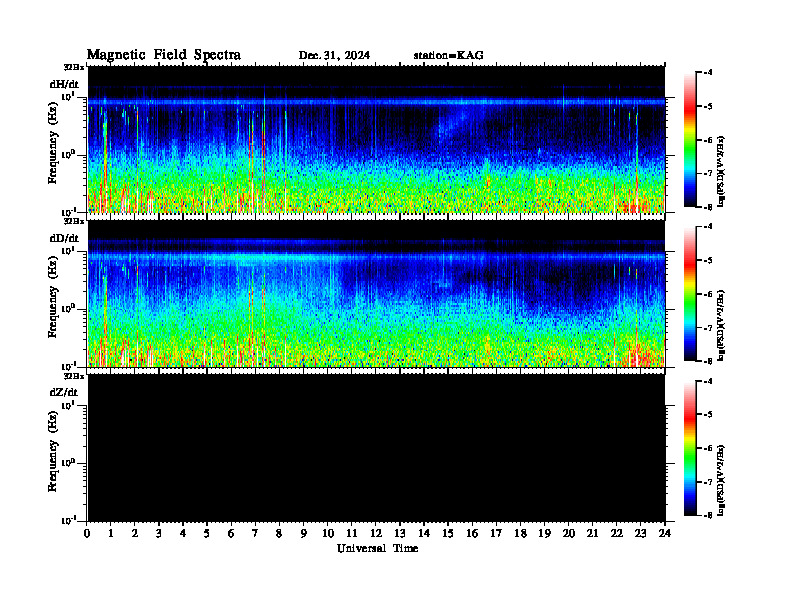Click the "-7" tick on dZ/dt color bar

coord(708,482)
